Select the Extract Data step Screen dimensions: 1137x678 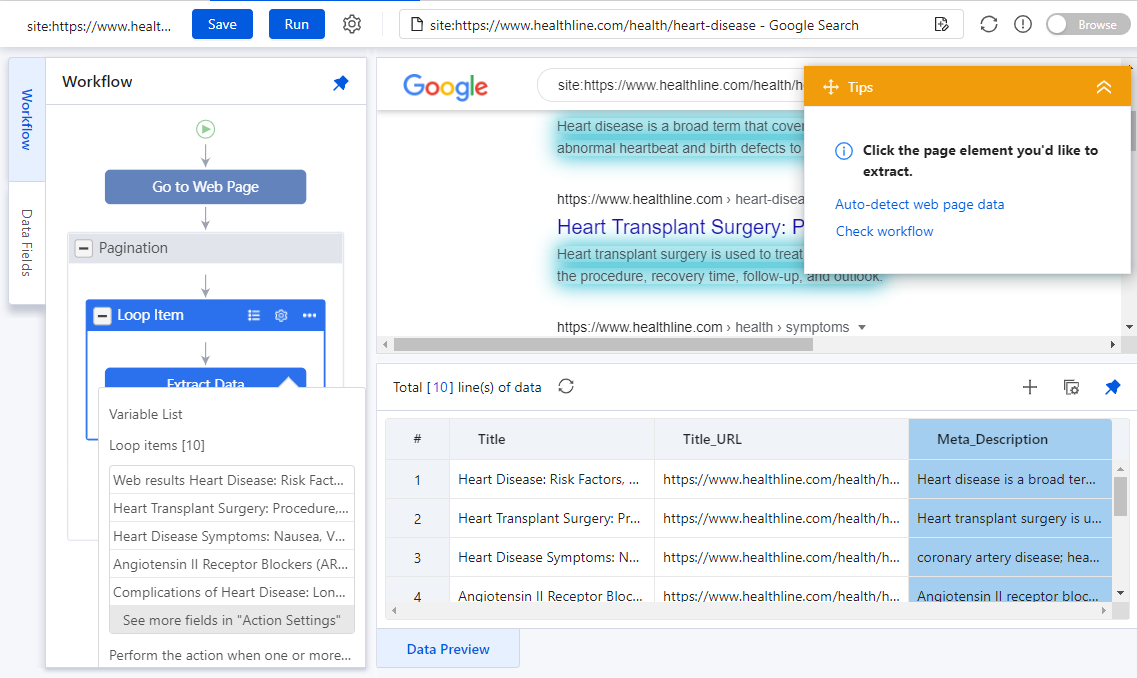[x=205, y=379]
